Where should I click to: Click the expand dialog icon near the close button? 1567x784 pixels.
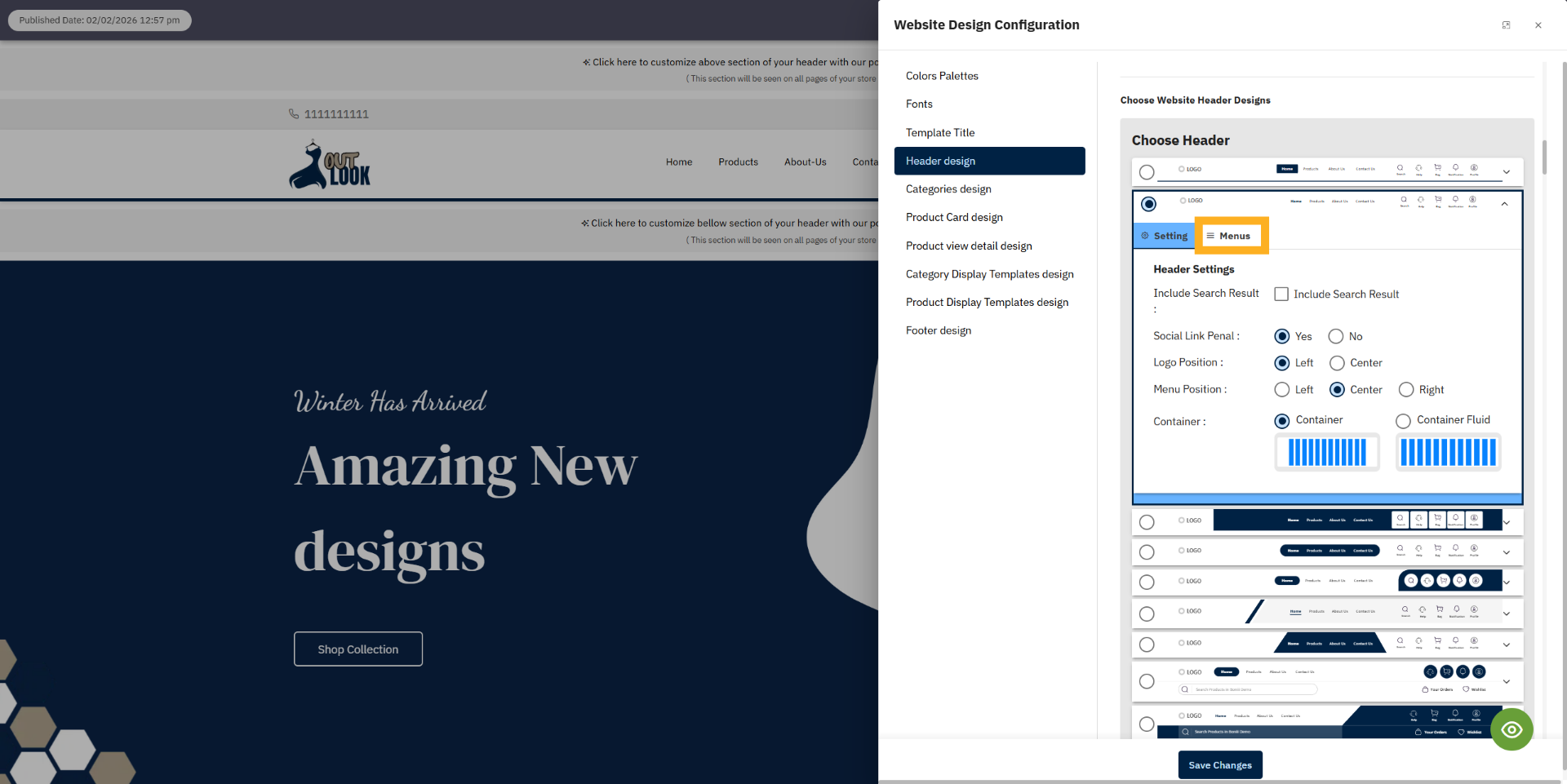pyautogui.click(x=1506, y=24)
